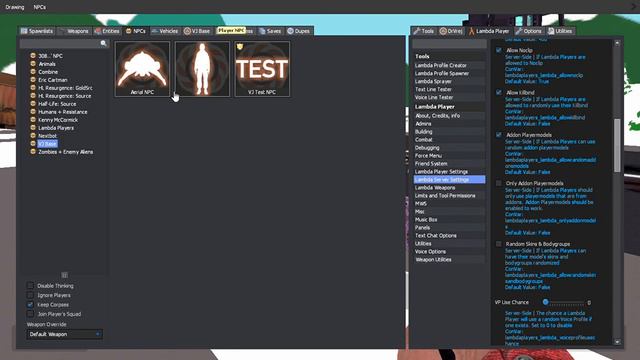The image size is (640, 360).
Task: Open the Combat settings category
Action: 449,140
